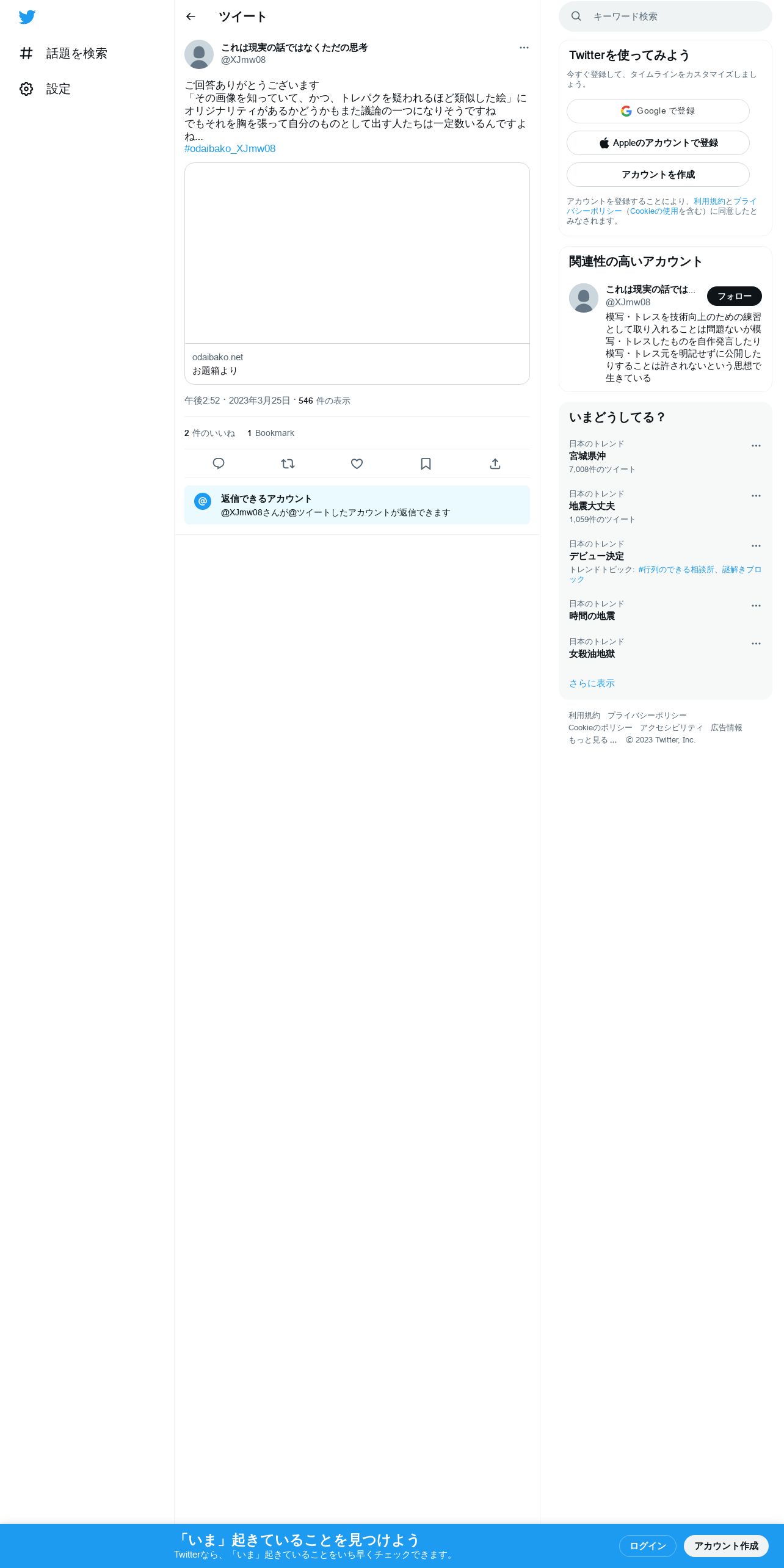Open footer Cookieのポリシー link
Screen dimensions: 784x1568
coord(600,727)
